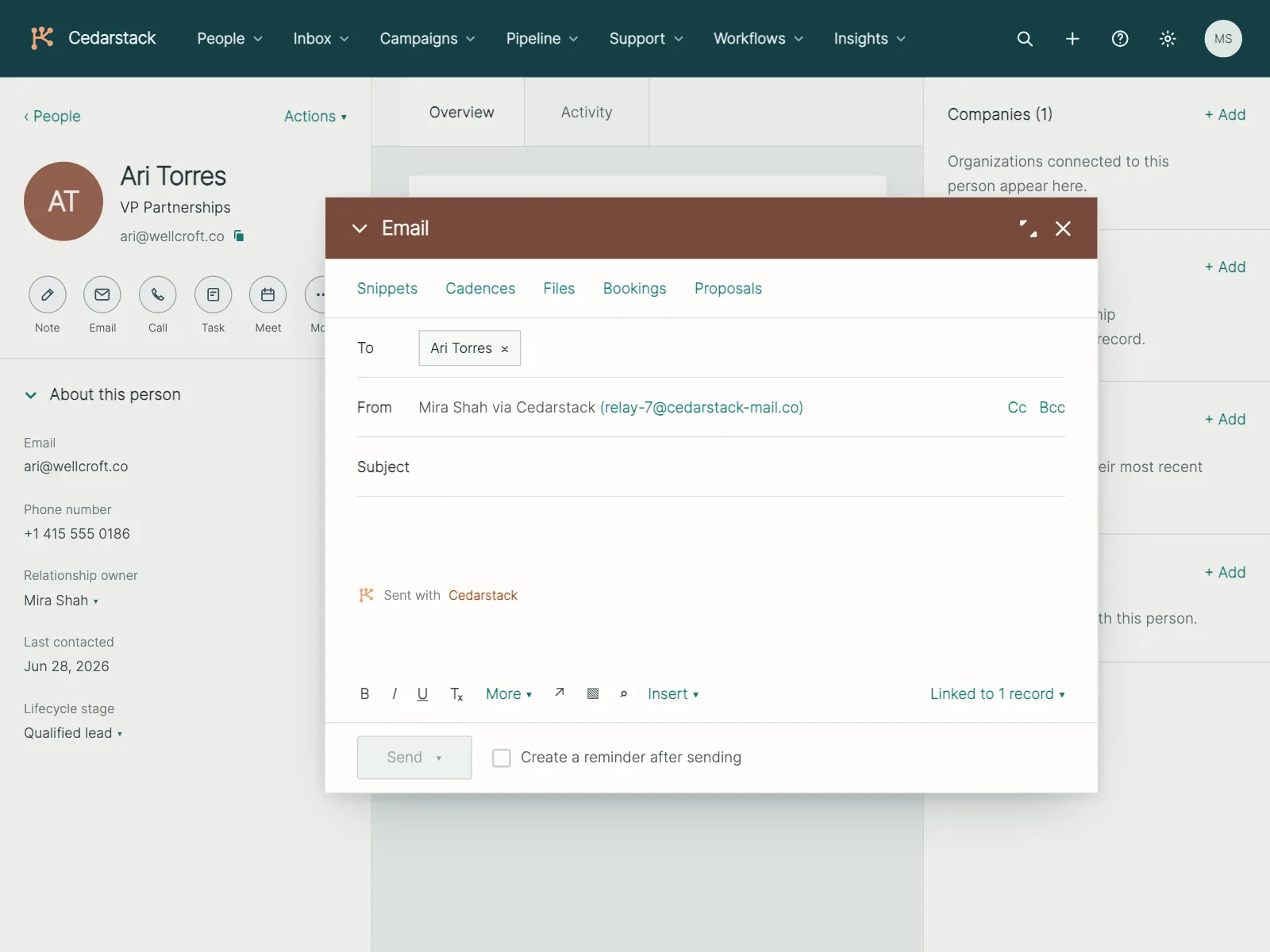Open the People menu in navbar
The width and height of the screenshot is (1270, 952).
tap(229, 39)
